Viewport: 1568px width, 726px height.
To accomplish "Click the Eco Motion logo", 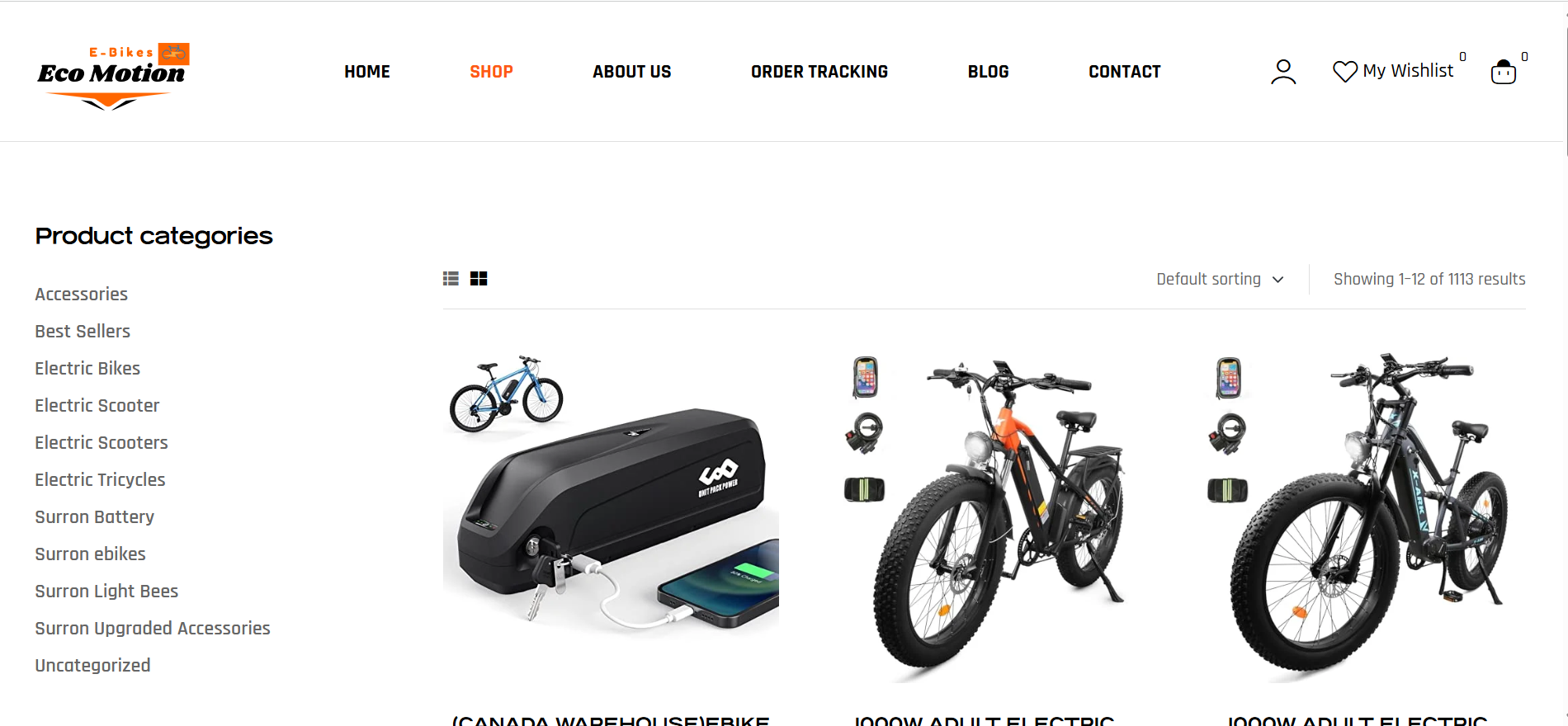I will click(x=113, y=76).
